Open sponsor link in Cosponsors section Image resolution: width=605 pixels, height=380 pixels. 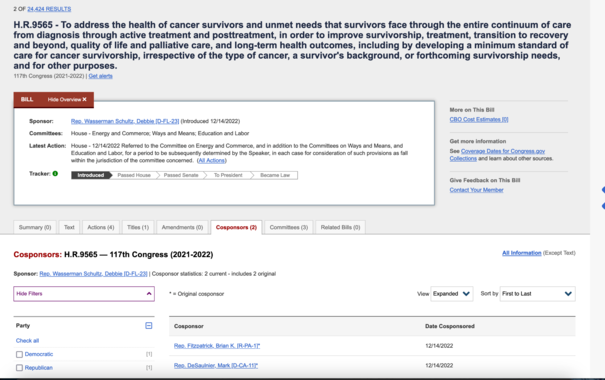point(93,274)
